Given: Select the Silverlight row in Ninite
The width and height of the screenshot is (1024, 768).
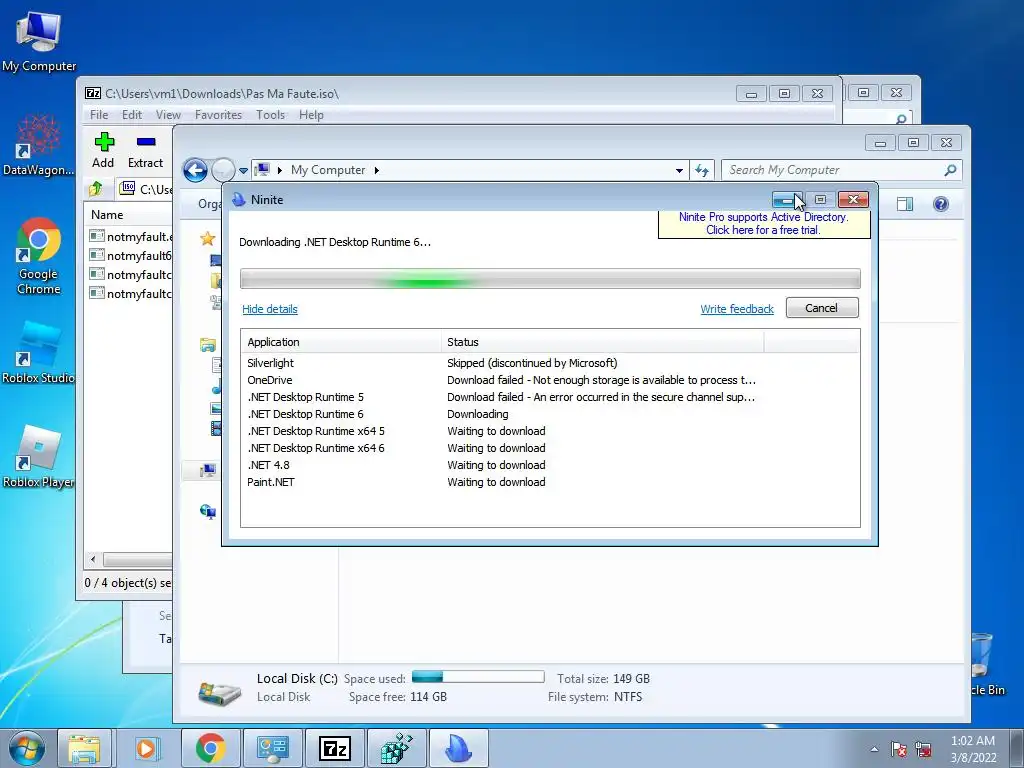Looking at the screenshot, I should click(550, 363).
